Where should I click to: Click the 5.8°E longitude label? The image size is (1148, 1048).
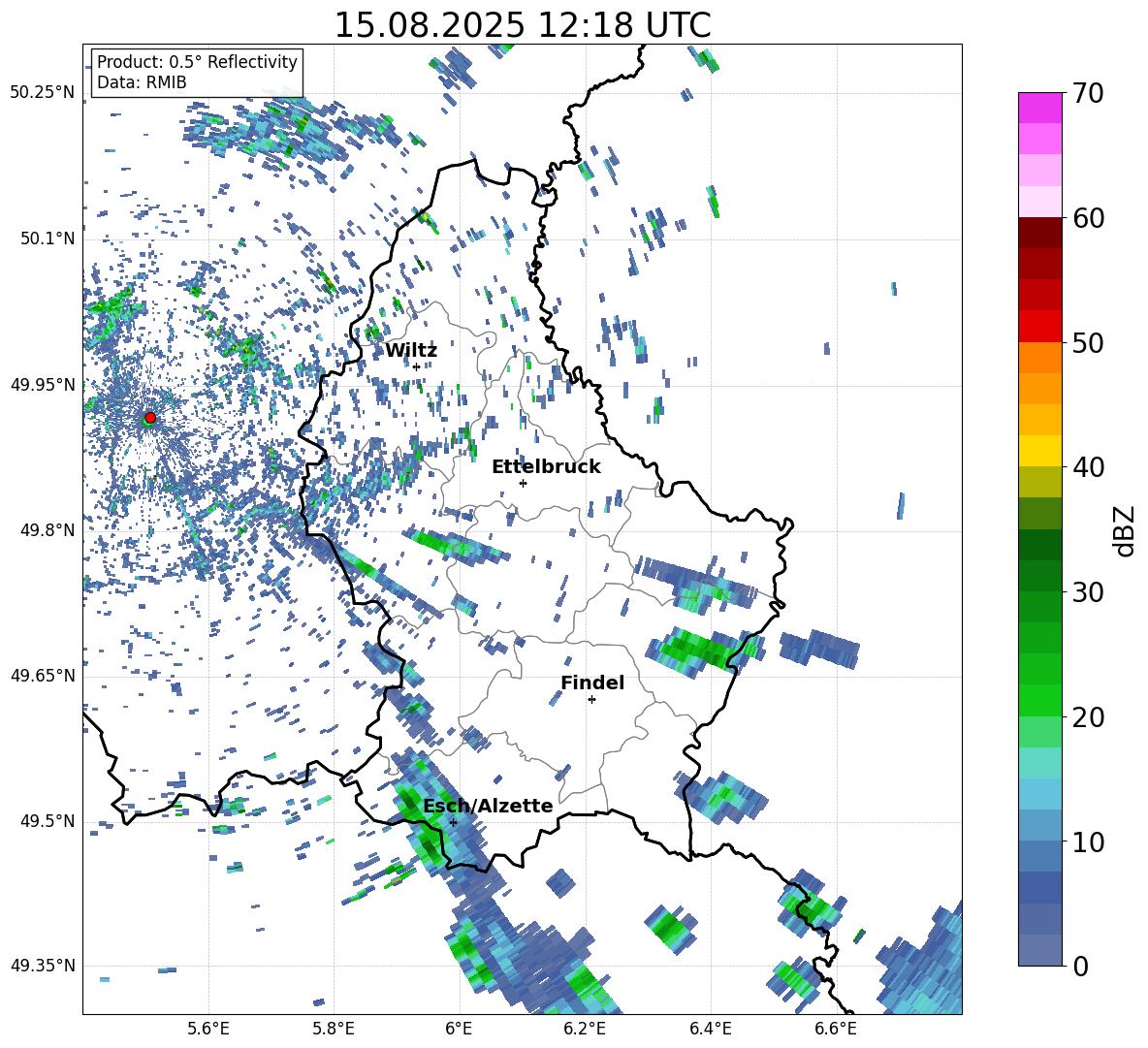pos(334,1030)
